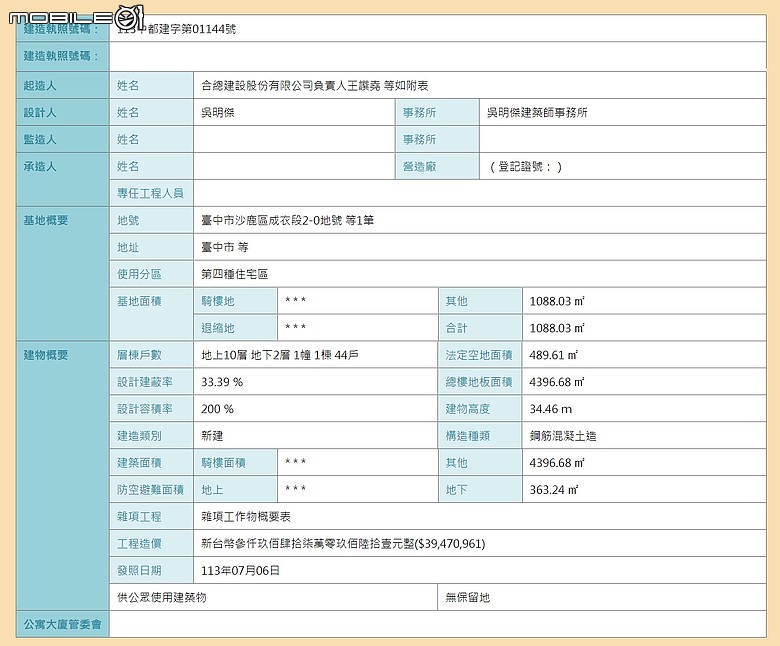Select the permit number 中都建字第01144號
The image size is (780, 646).
click(192, 29)
